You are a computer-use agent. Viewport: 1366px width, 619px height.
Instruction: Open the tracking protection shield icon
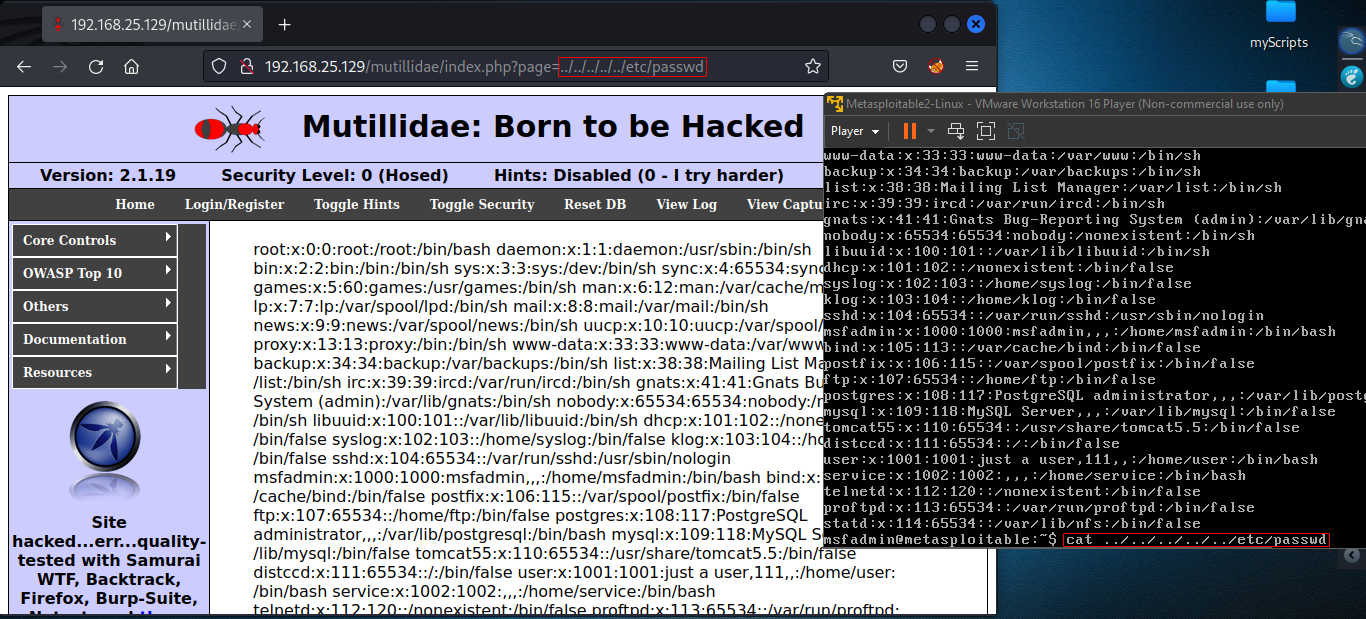click(x=219, y=67)
